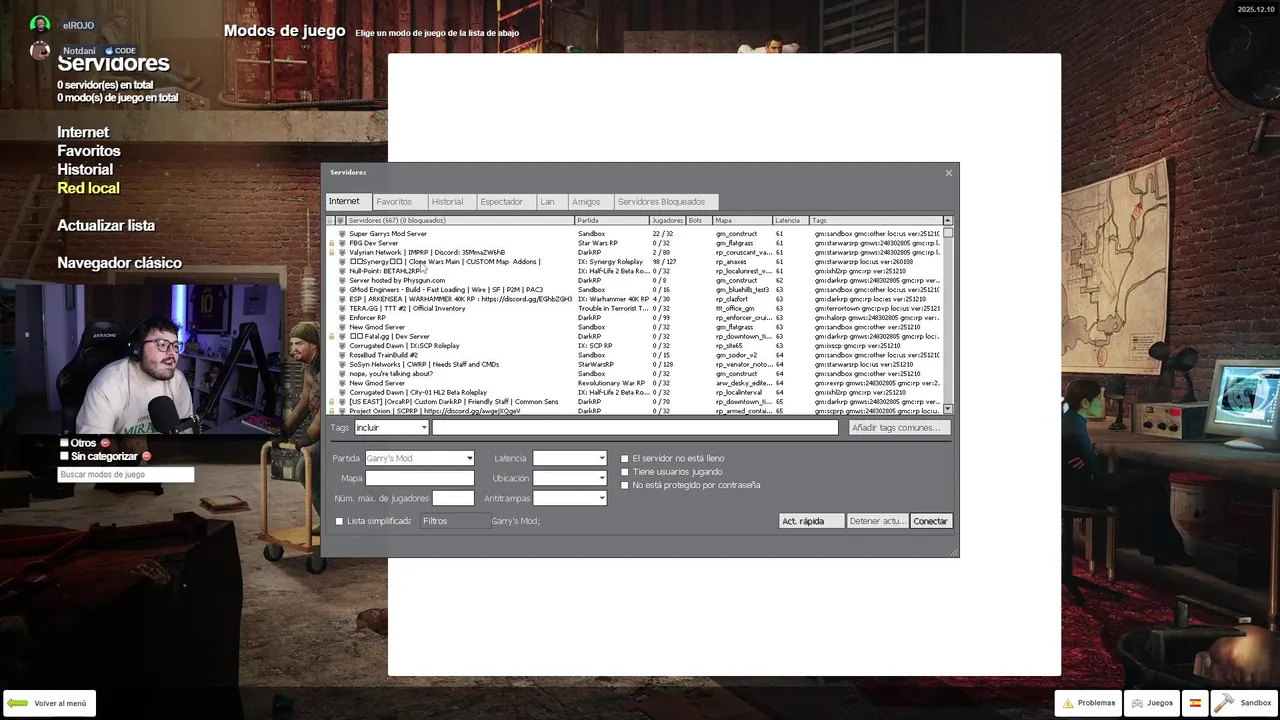This screenshot has height=720, width=1280.
Task: Click the Servidores (667) column header
Action: (x=460, y=220)
